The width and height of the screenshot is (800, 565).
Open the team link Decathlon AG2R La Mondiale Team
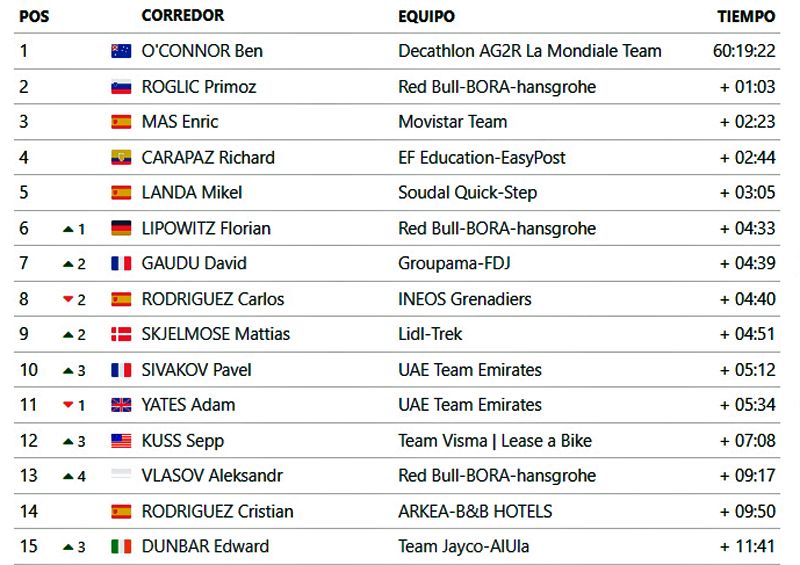pos(530,51)
